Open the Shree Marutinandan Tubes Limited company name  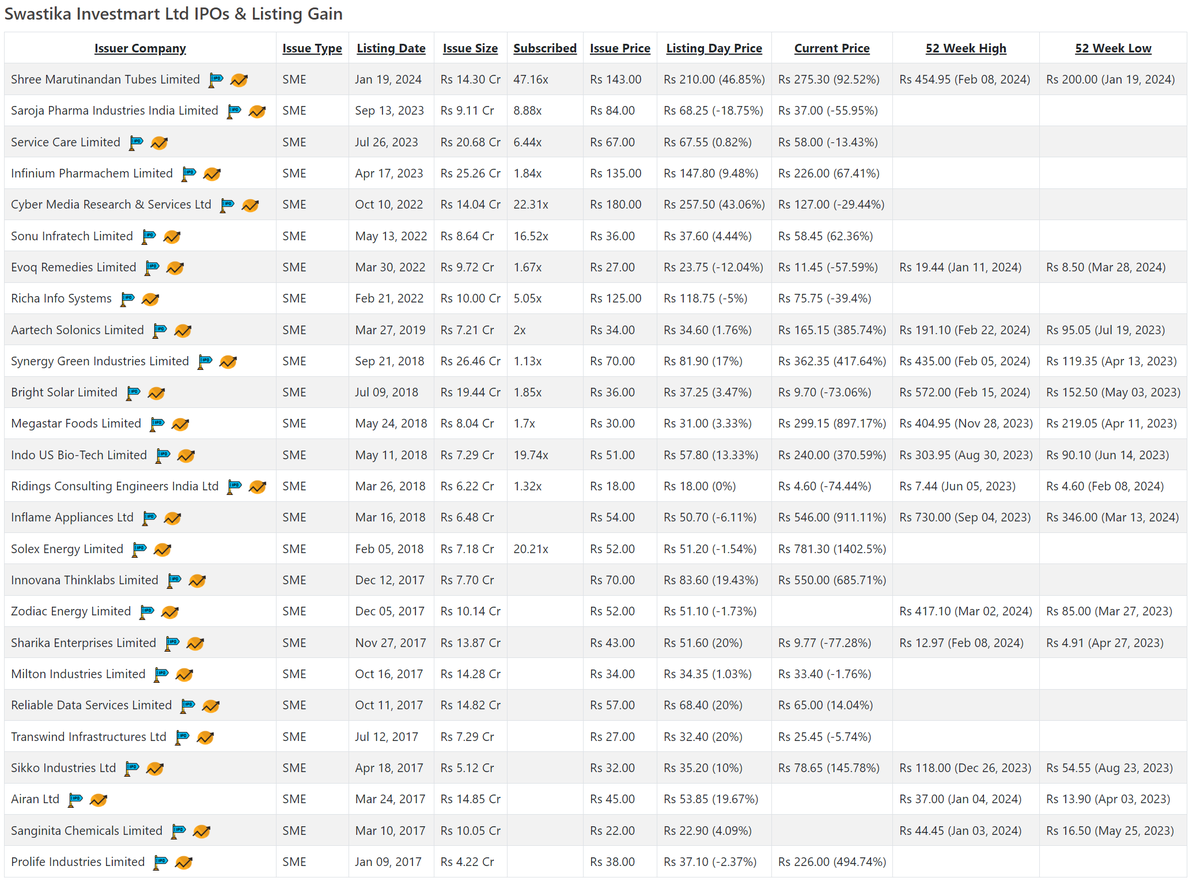[105, 79]
